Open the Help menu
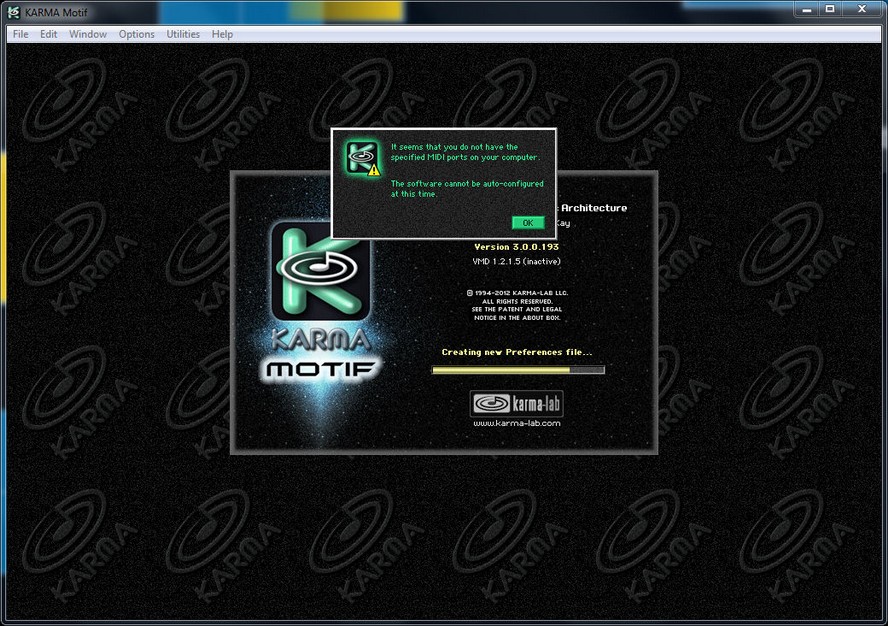Image resolution: width=888 pixels, height=626 pixels. [223, 34]
